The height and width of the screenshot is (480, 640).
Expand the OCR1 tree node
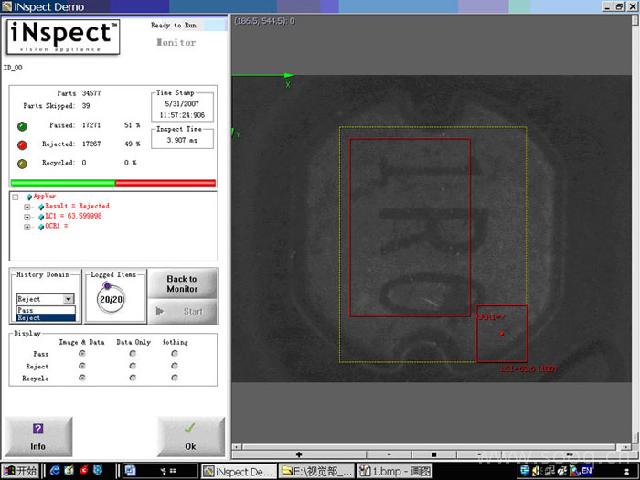pos(27,227)
